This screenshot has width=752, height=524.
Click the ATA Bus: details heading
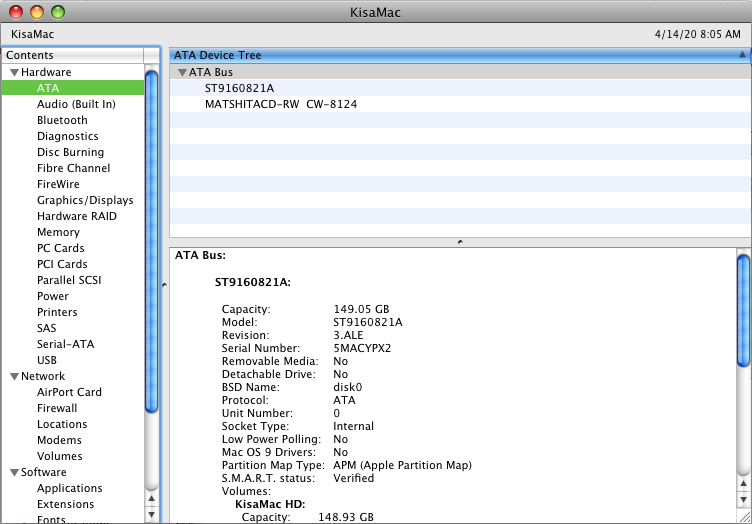pos(200,255)
